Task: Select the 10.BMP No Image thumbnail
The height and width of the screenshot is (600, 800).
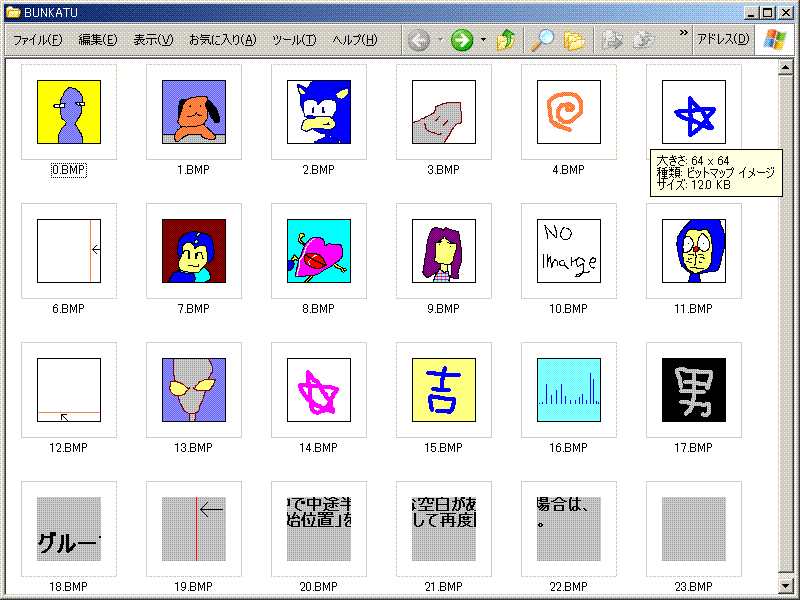Action: (x=569, y=251)
